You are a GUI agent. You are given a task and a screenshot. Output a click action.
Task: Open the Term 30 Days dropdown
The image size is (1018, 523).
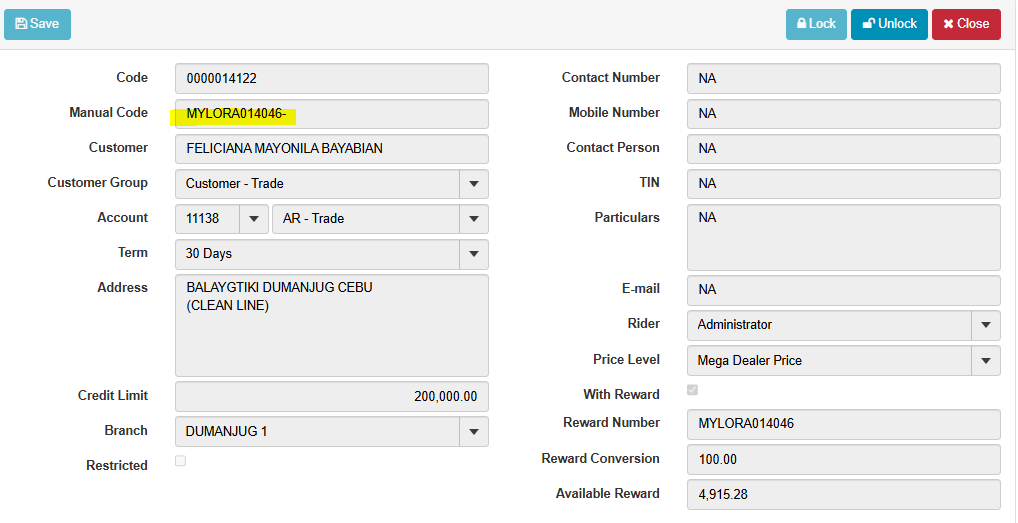tap(473, 254)
